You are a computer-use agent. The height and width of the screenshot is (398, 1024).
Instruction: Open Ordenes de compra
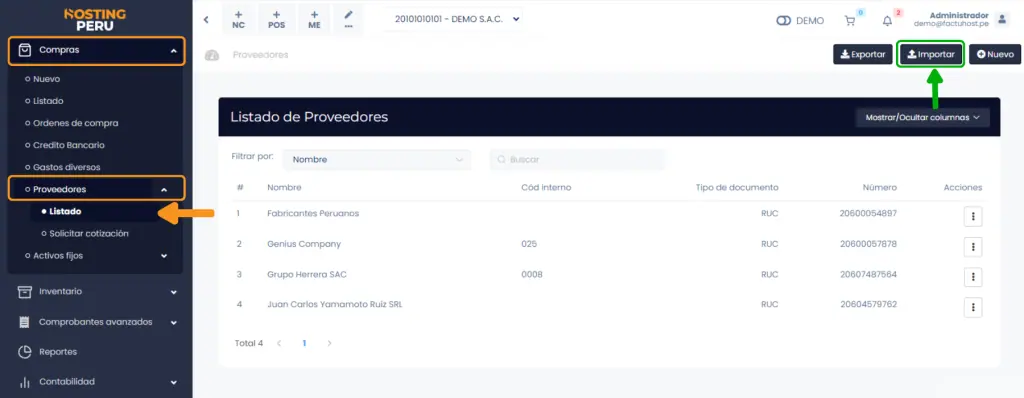pos(76,123)
